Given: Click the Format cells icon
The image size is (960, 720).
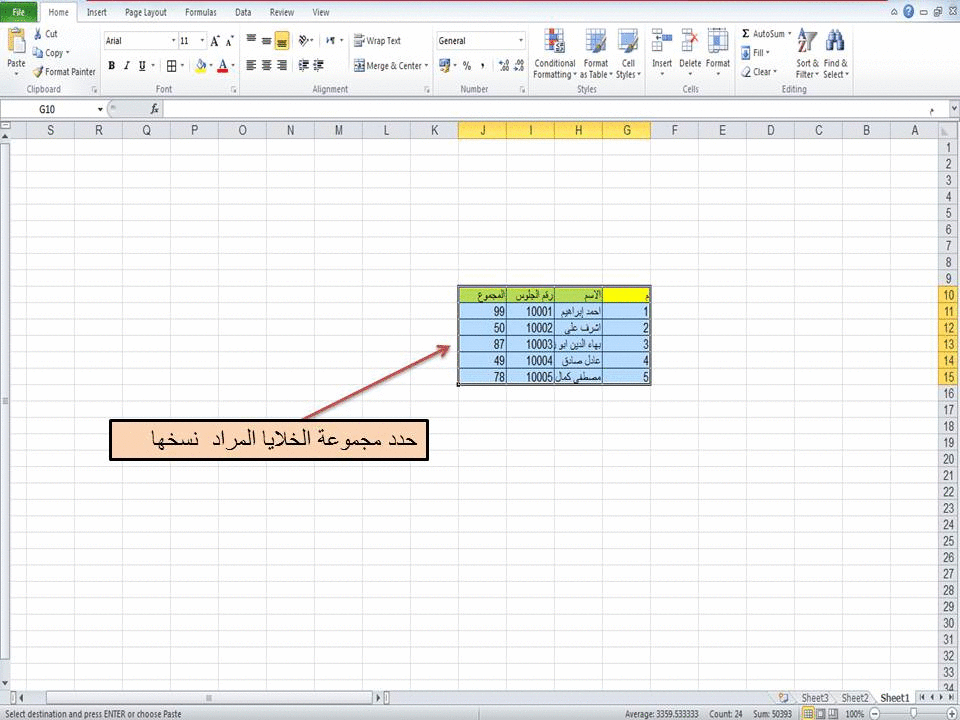Looking at the screenshot, I should 718,40.
